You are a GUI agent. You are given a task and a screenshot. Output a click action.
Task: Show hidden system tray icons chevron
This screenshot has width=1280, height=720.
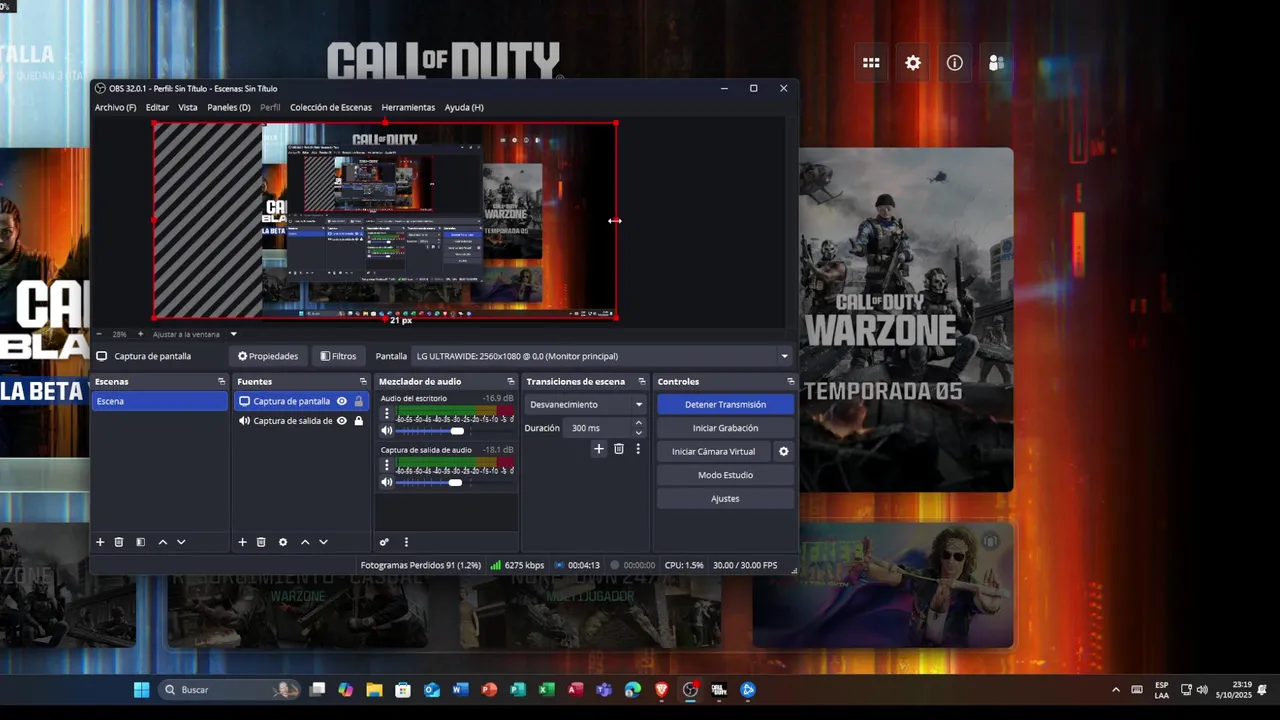[1116, 690]
